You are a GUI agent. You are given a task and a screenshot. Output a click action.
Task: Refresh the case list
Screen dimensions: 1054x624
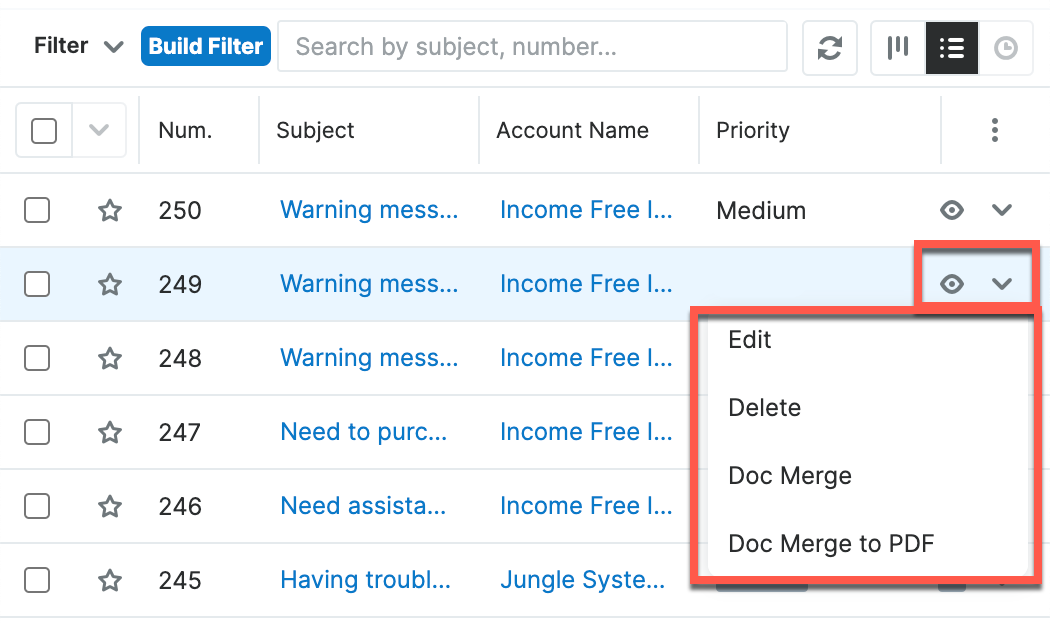(x=829, y=47)
